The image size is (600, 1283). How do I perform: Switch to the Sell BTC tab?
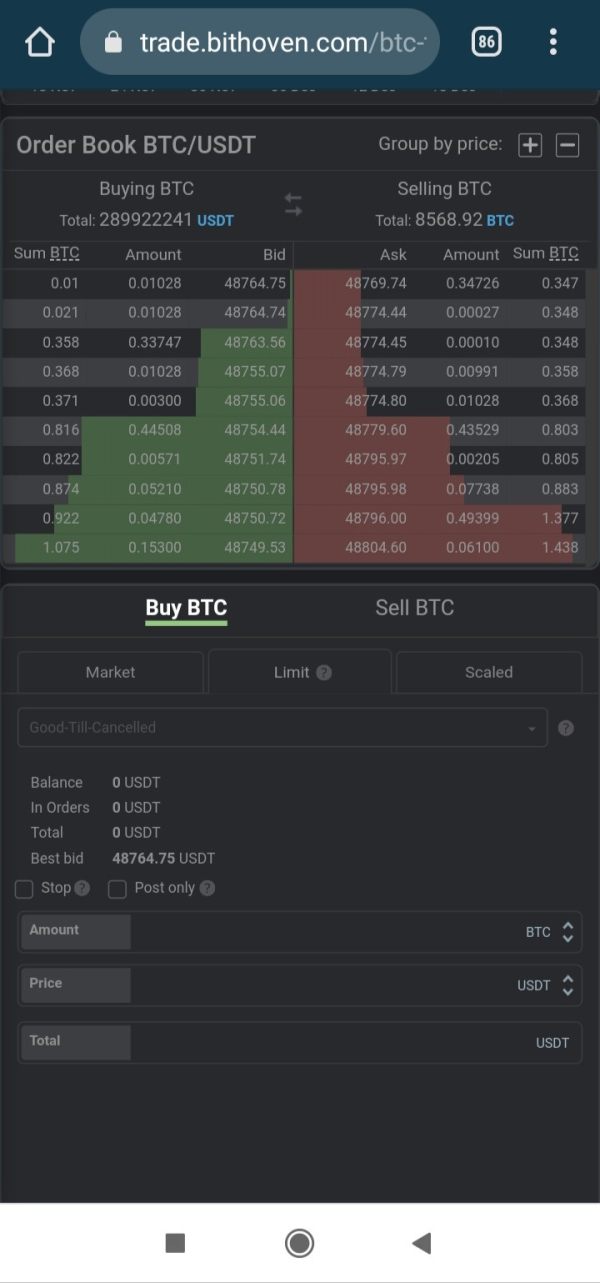(414, 608)
